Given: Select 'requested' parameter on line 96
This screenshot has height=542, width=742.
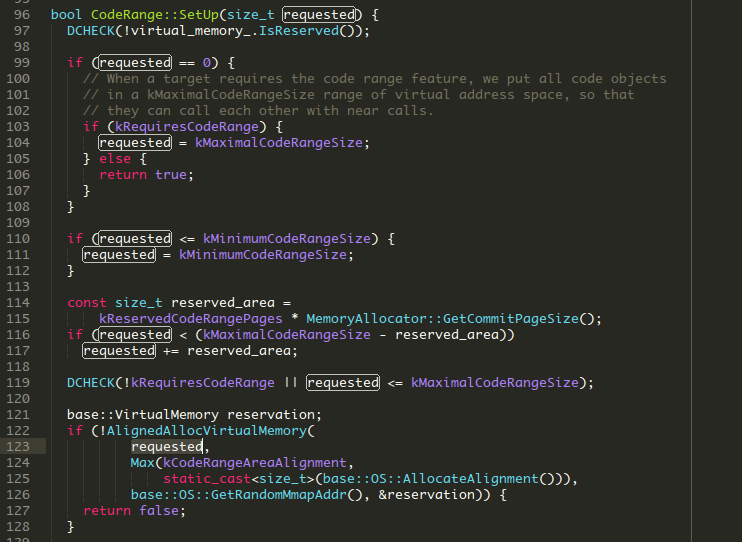Looking at the screenshot, I should point(319,15).
